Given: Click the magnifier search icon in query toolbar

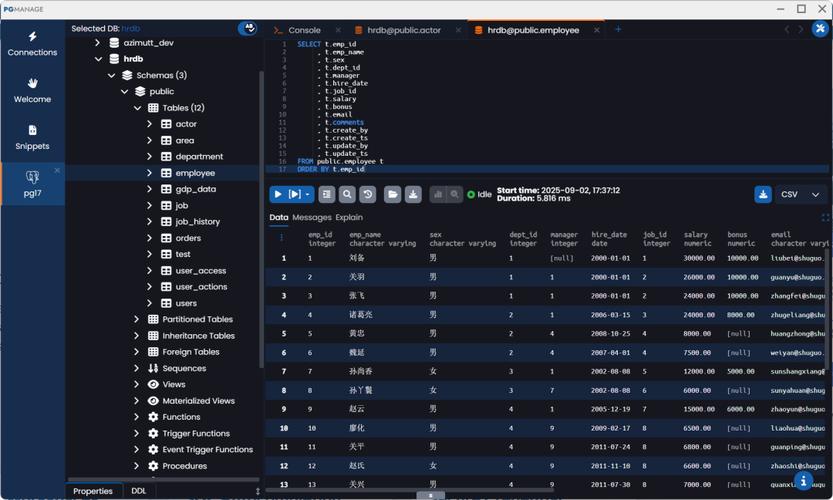Looking at the screenshot, I should [347, 194].
